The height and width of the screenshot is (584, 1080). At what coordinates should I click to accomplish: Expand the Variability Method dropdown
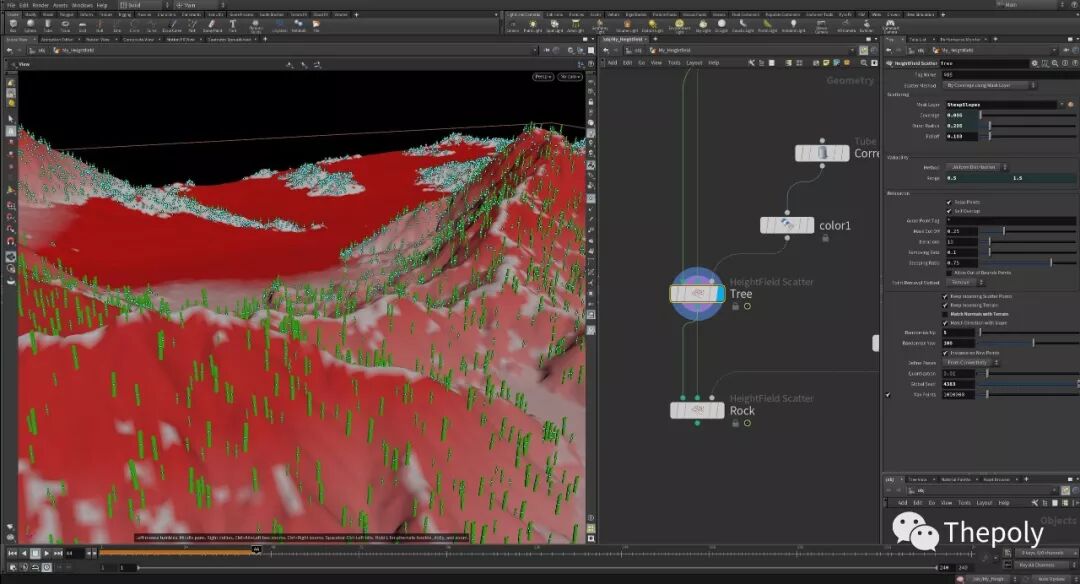point(976,167)
